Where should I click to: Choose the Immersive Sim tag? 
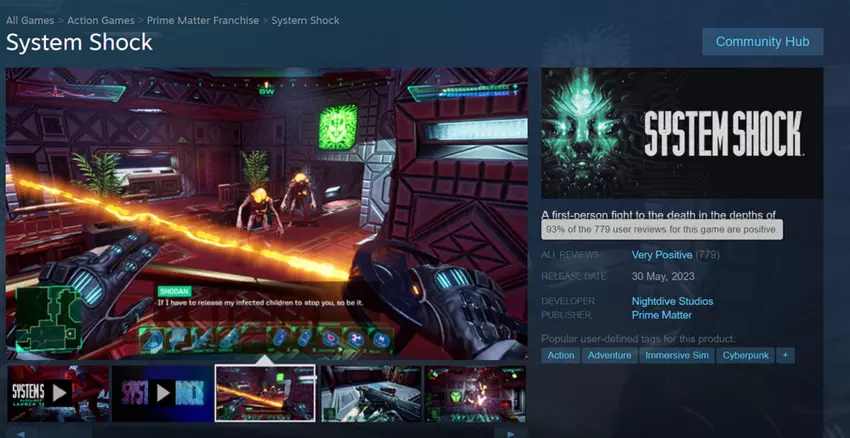[x=675, y=355]
